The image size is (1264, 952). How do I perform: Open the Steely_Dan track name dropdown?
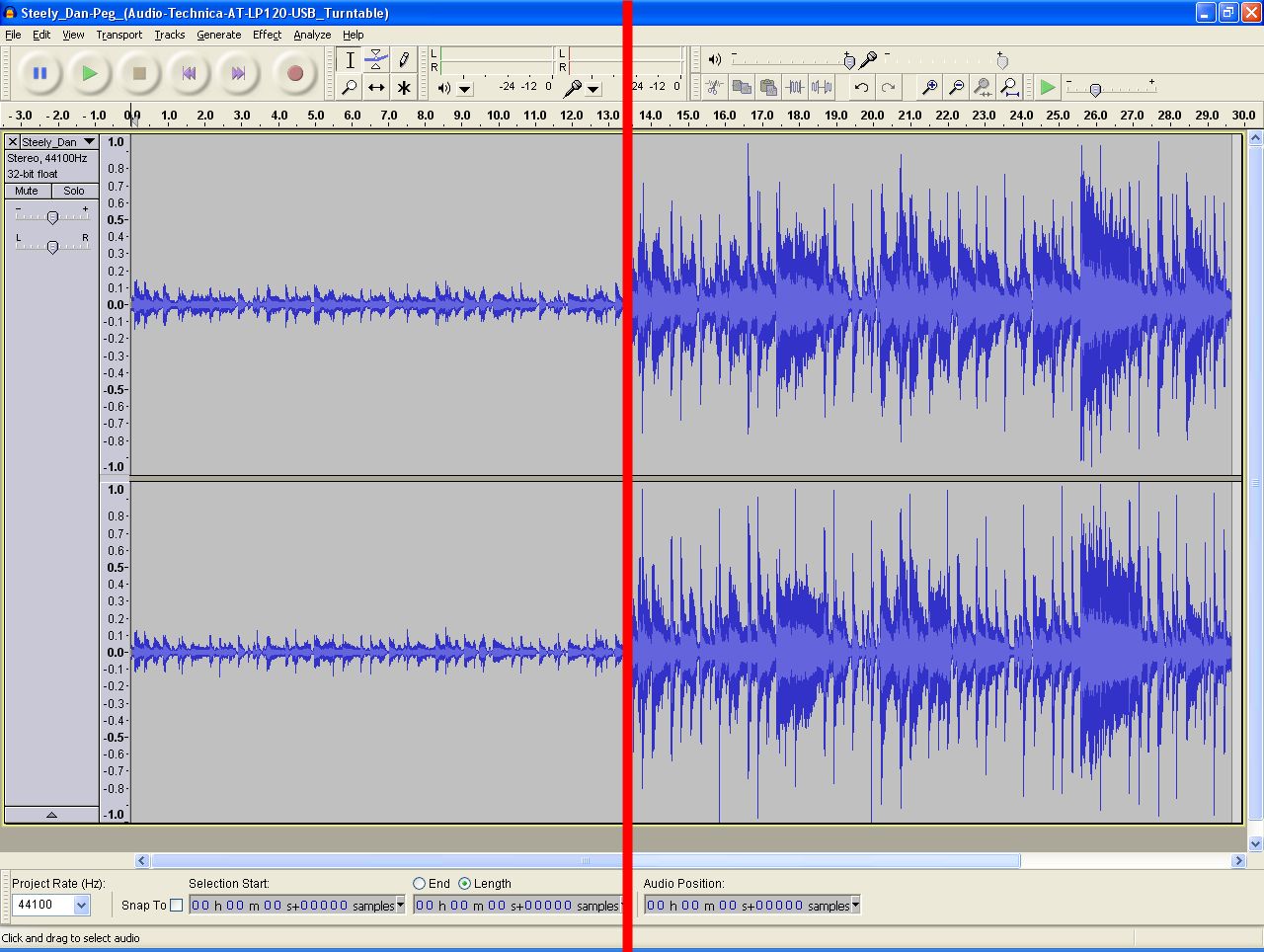(89, 142)
